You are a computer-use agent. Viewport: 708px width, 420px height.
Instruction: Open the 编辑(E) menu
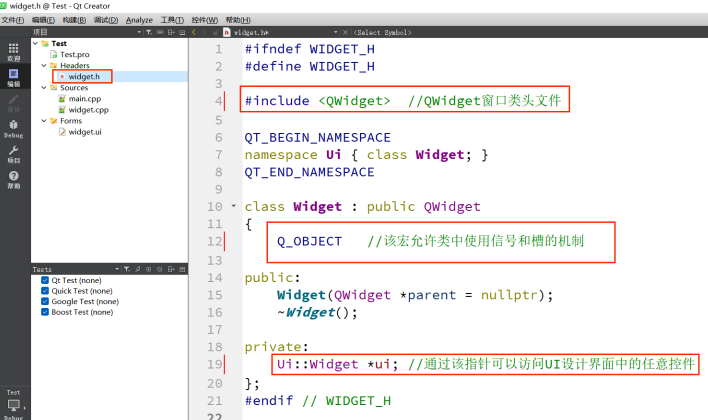point(43,20)
